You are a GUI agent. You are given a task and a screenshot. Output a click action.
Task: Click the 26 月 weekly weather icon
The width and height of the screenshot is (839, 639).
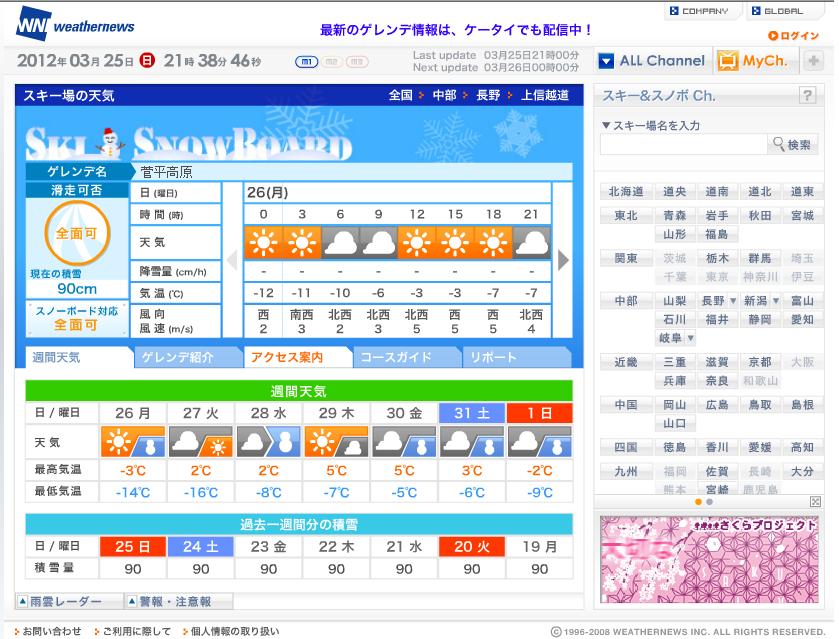pos(133,442)
